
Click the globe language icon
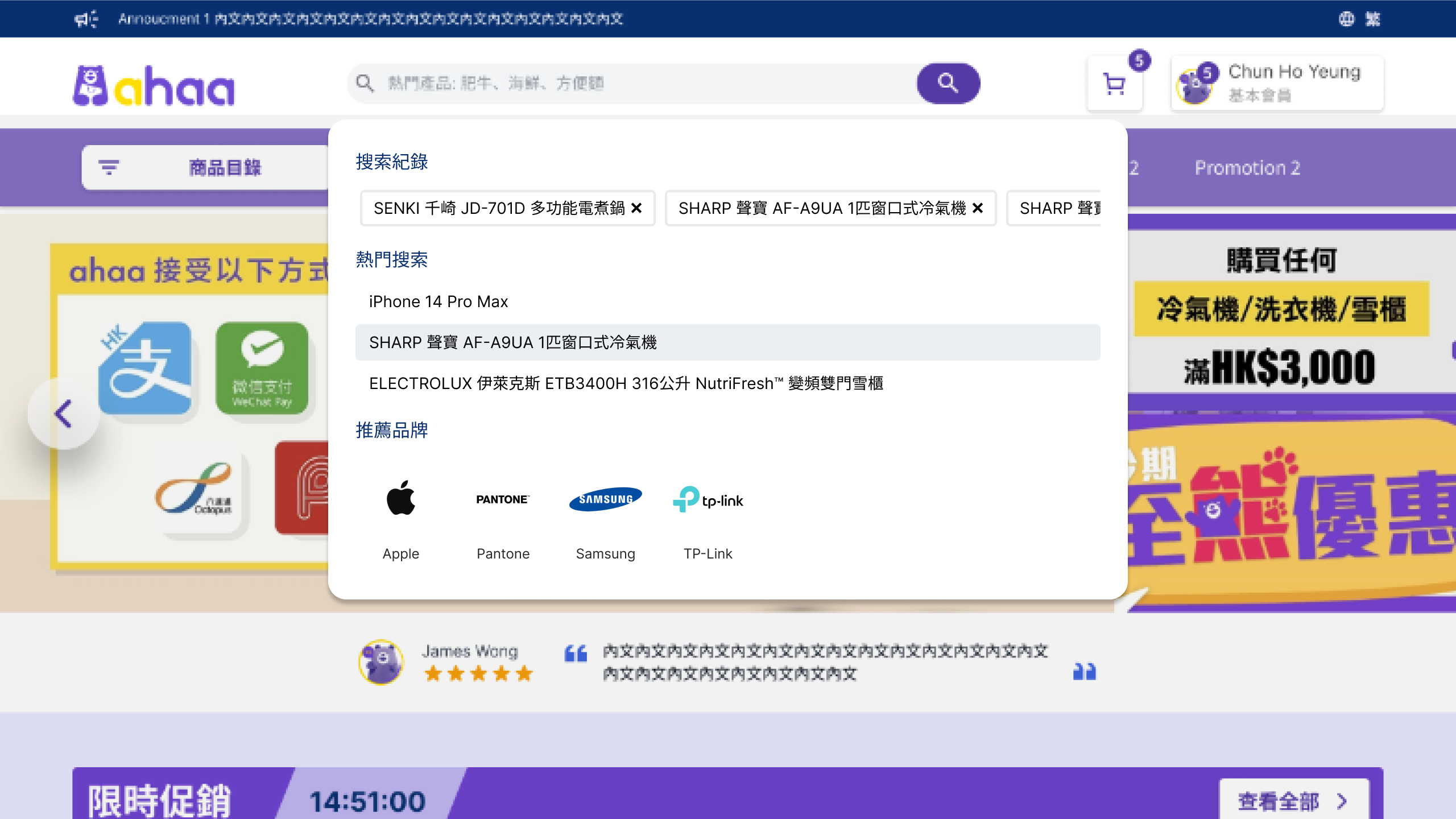(1346, 19)
